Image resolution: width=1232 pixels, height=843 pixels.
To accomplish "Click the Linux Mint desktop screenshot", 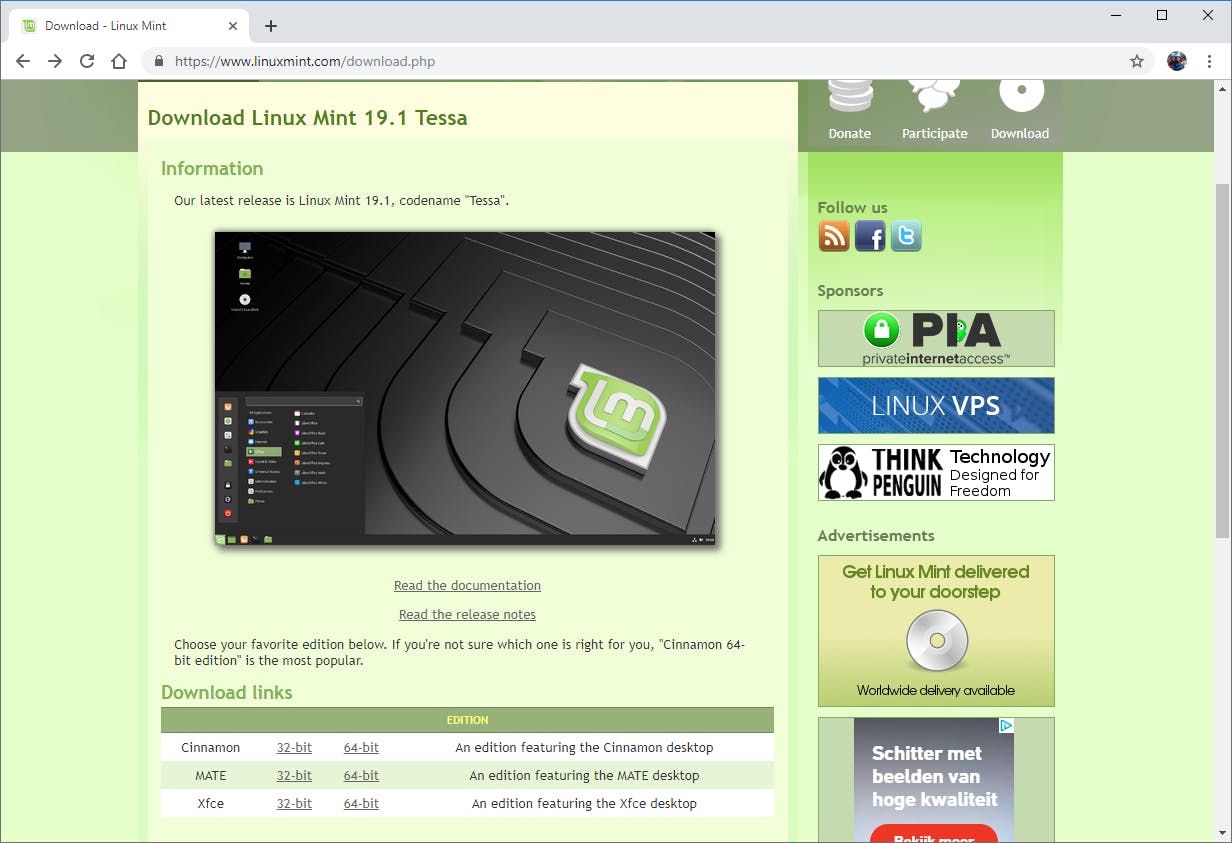I will 465,389.
